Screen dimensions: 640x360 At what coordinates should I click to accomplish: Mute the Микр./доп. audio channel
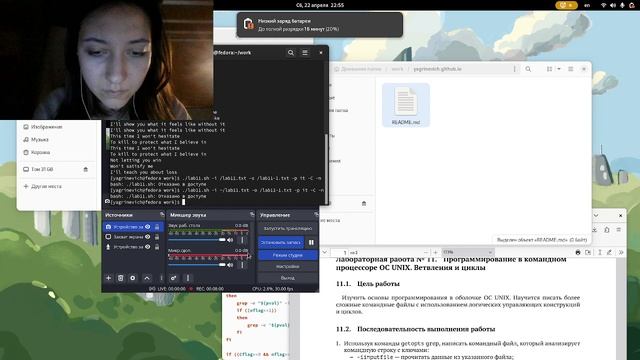pos(230,265)
